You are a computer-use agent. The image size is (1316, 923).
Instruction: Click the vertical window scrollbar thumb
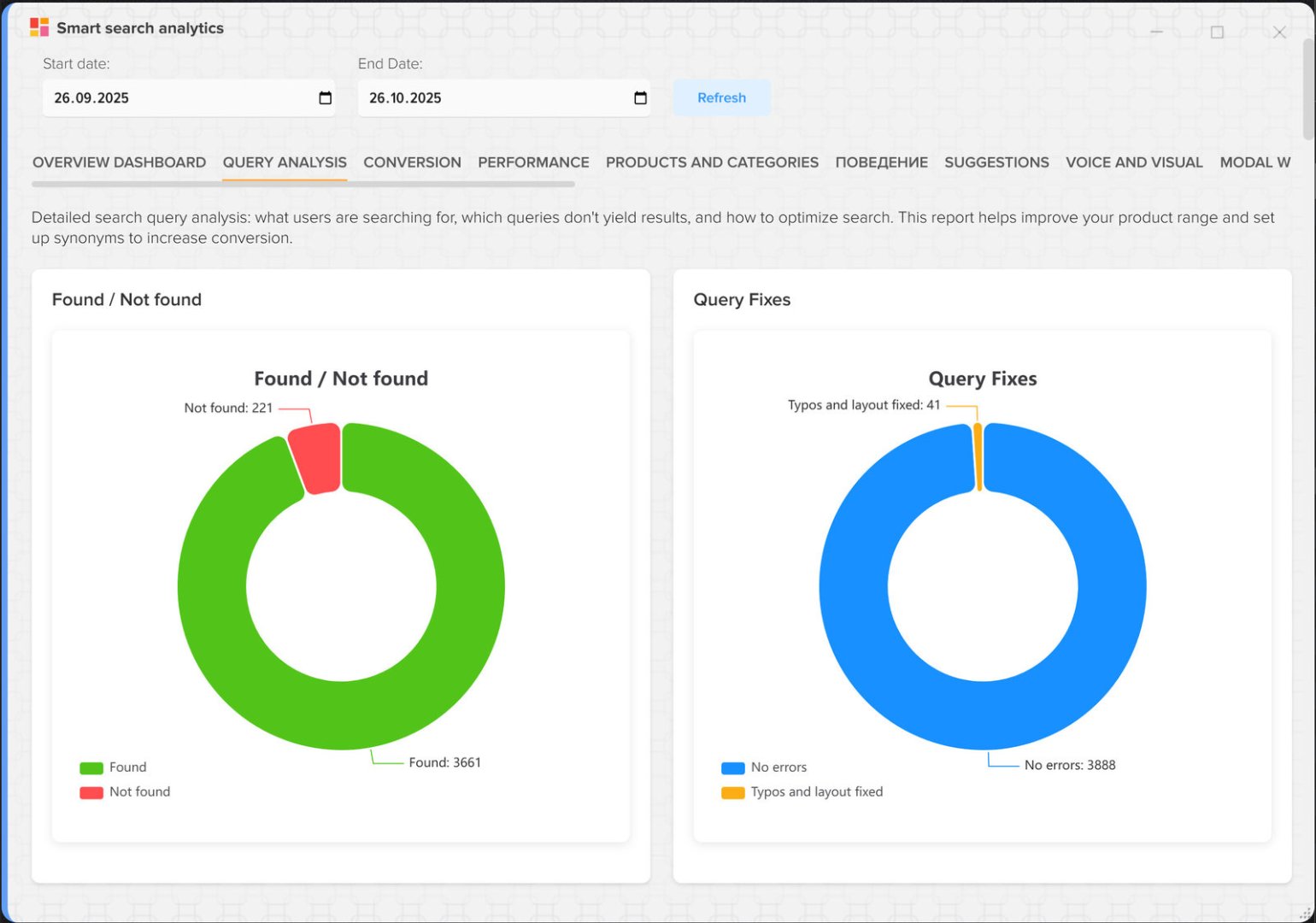pyautogui.click(x=1308, y=88)
